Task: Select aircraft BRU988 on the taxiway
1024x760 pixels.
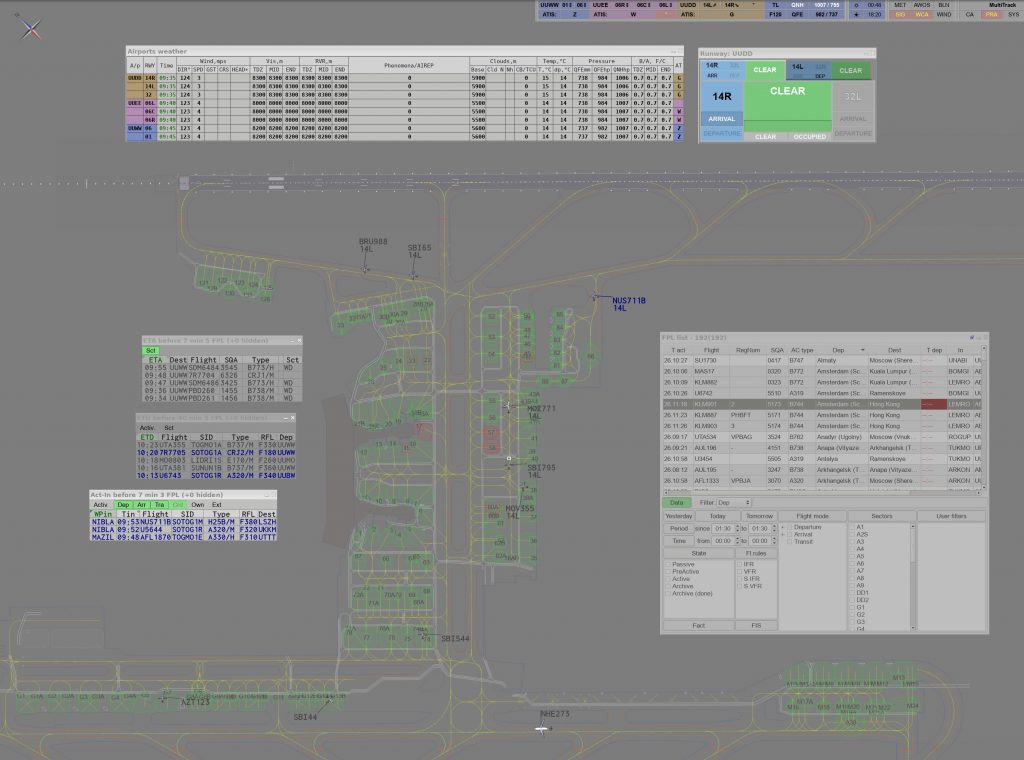Action: [x=367, y=268]
